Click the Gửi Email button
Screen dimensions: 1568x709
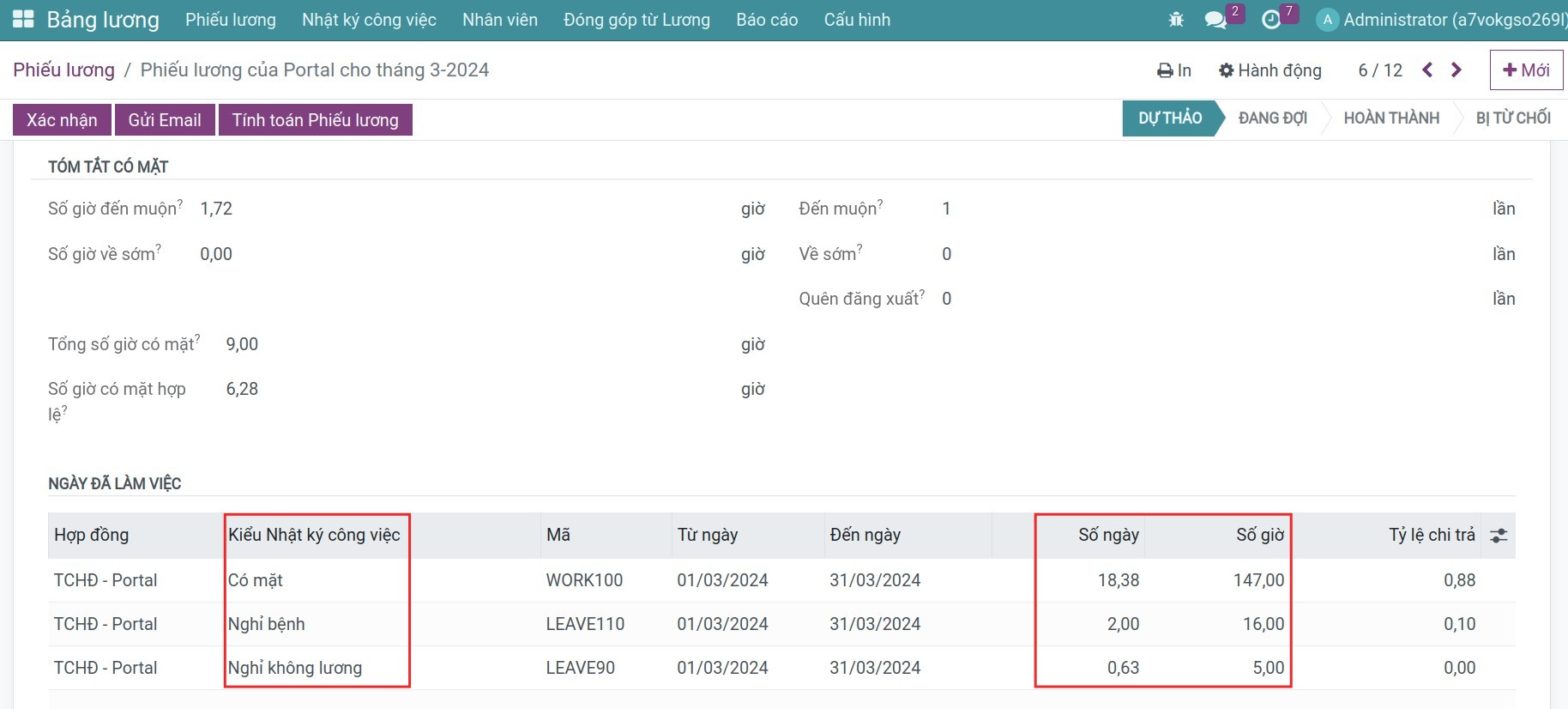coord(165,120)
